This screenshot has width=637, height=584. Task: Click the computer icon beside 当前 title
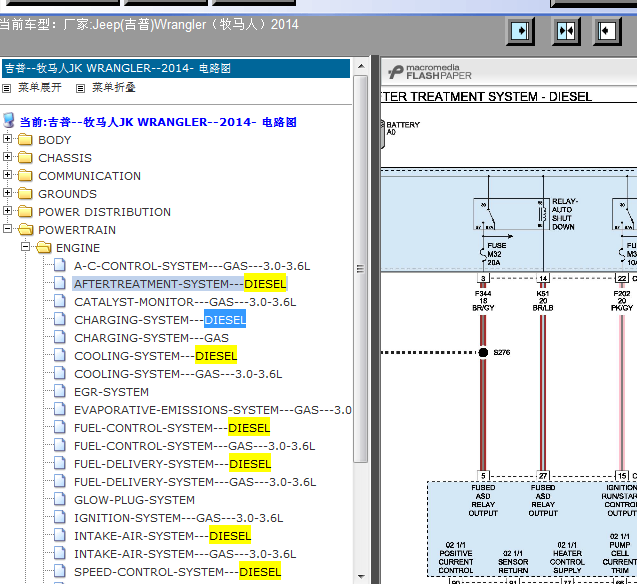pos(9,121)
